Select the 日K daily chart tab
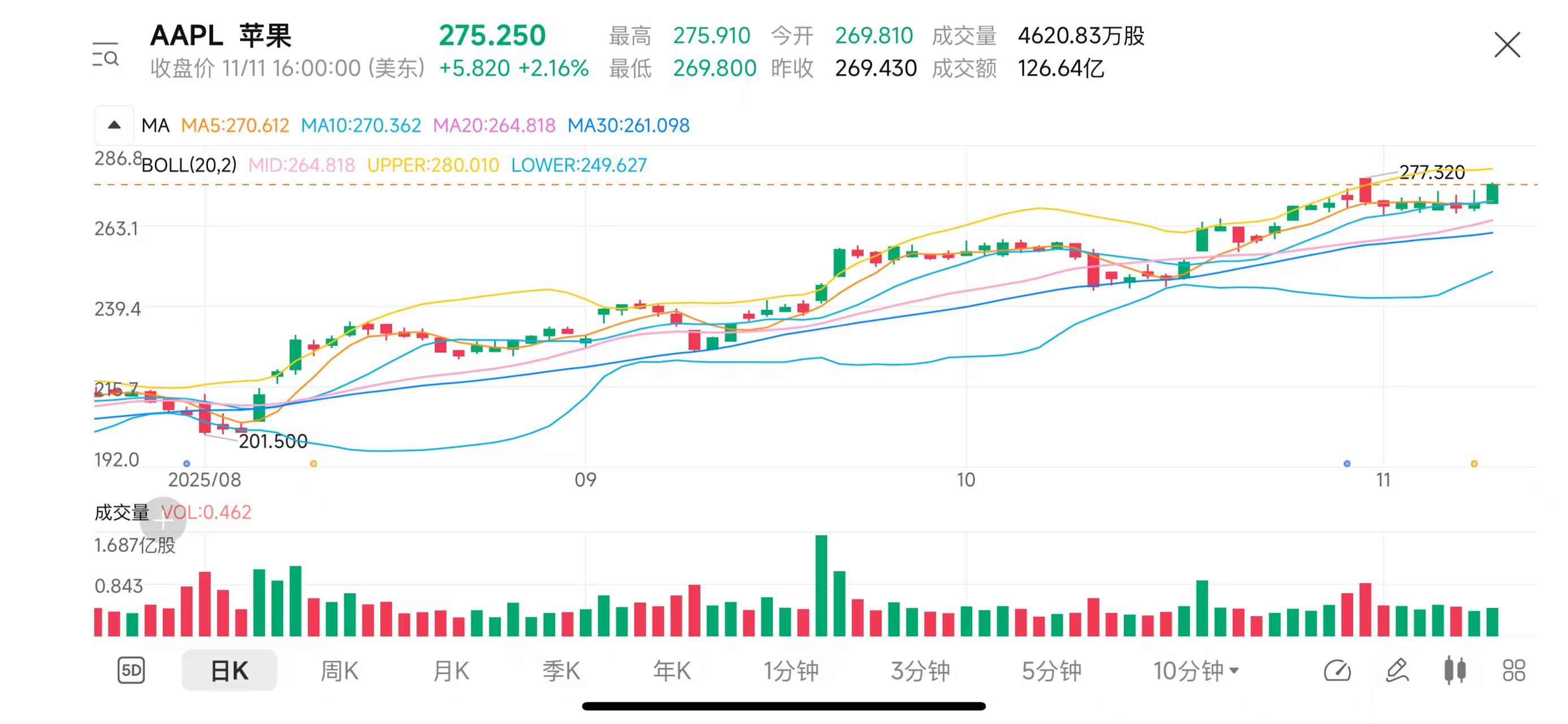Viewport: 1568px width, 724px height. [229, 670]
